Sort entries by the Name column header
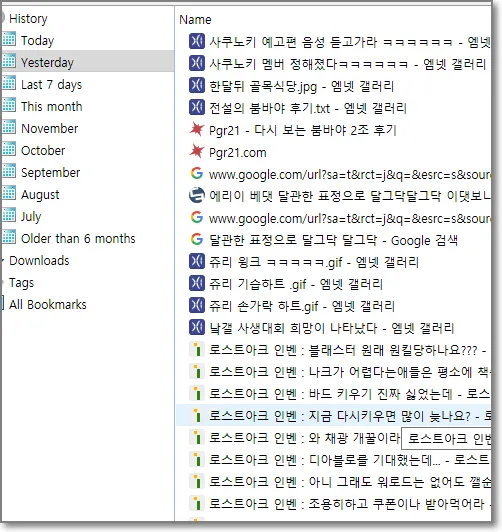 tap(195, 20)
